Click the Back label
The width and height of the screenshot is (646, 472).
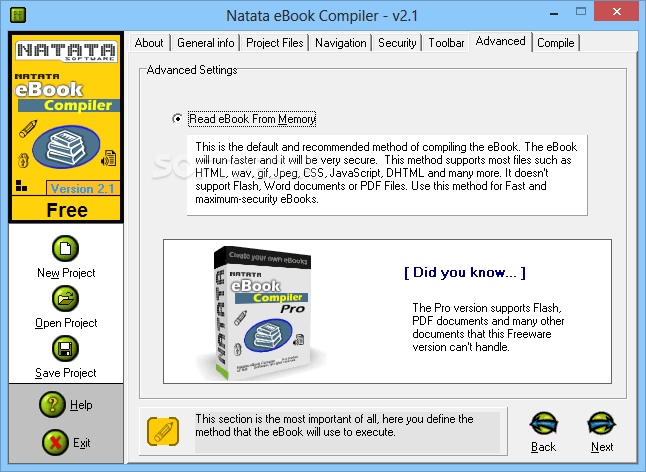pos(543,447)
